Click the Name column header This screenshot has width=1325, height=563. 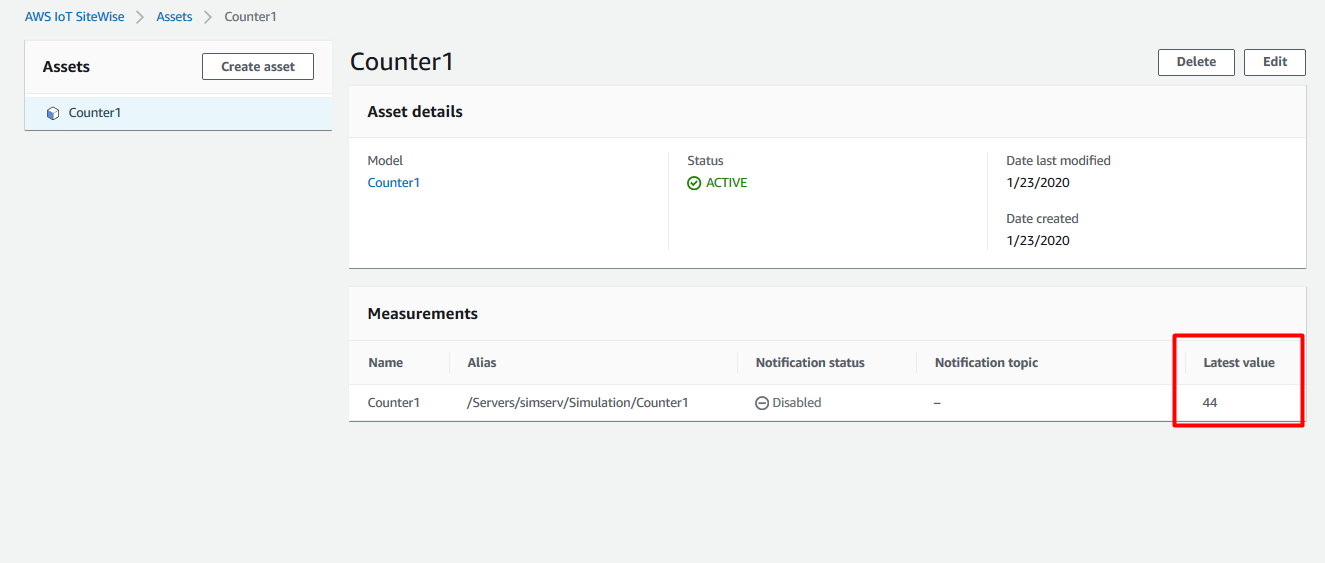click(x=385, y=363)
